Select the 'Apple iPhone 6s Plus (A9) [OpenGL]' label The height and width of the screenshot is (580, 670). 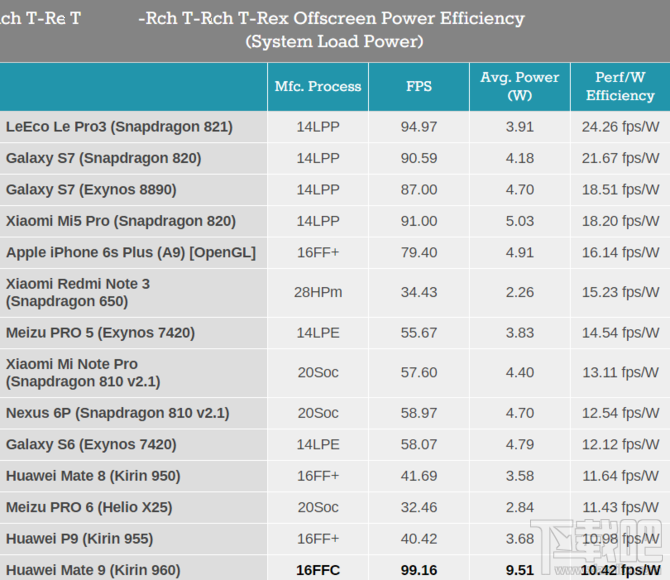(131, 253)
